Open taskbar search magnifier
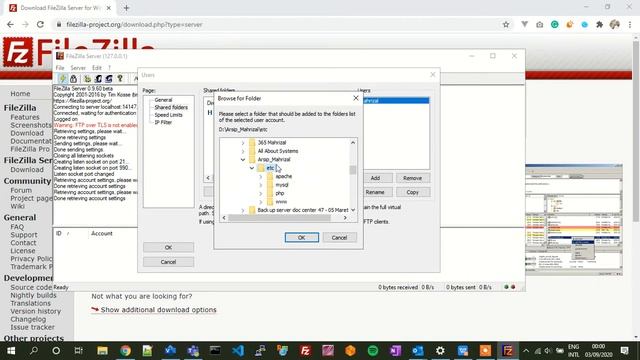Image resolution: width=640 pixels, height=360 pixels. point(34,351)
